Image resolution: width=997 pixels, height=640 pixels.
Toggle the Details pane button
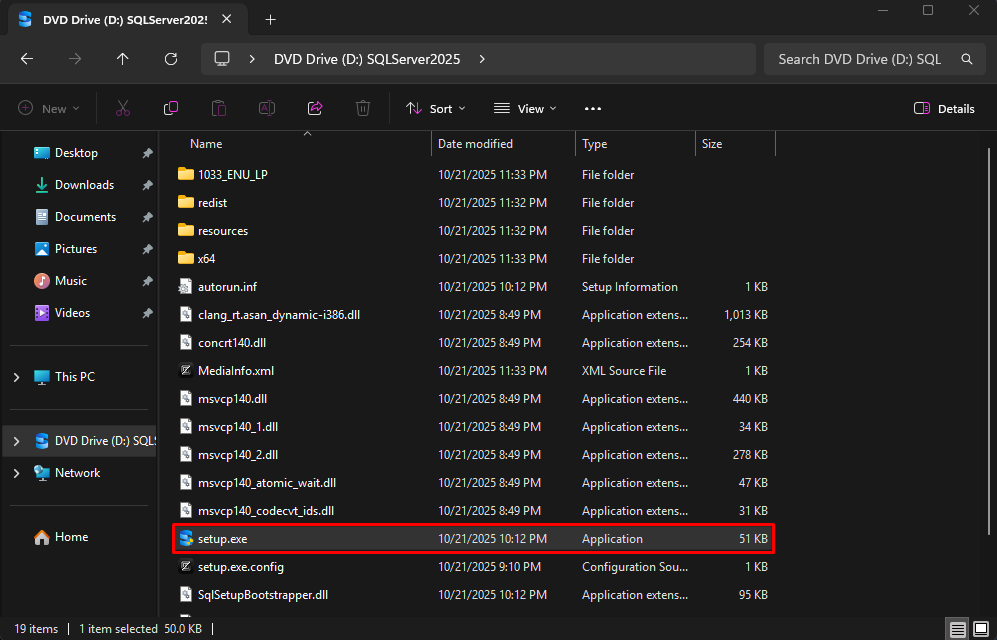click(x=944, y=109)
